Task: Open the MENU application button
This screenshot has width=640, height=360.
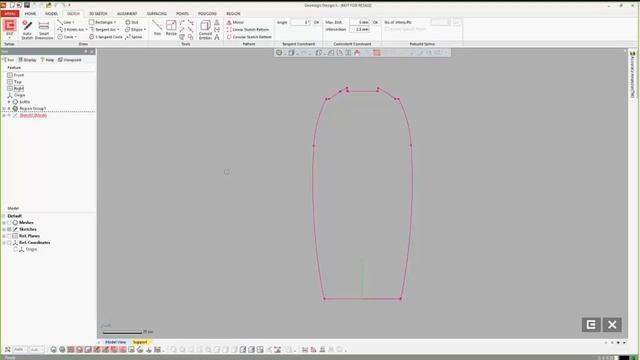Action: coord(10,13)
